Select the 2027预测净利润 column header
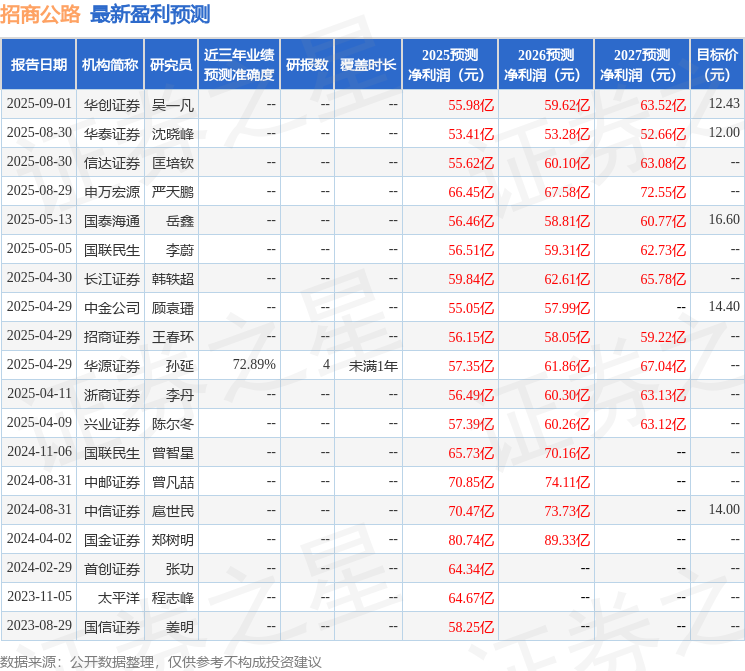 tap(642, 65)
